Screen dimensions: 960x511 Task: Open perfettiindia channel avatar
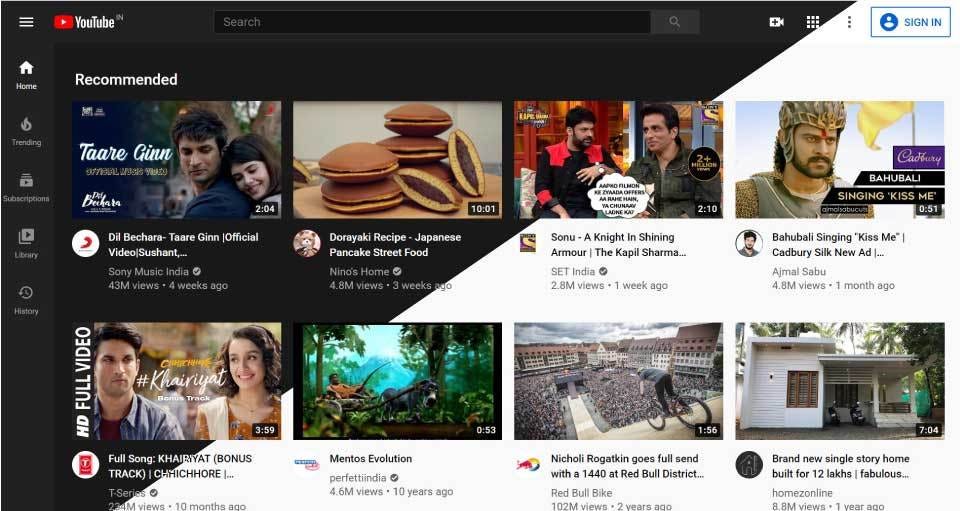point(307,465)
